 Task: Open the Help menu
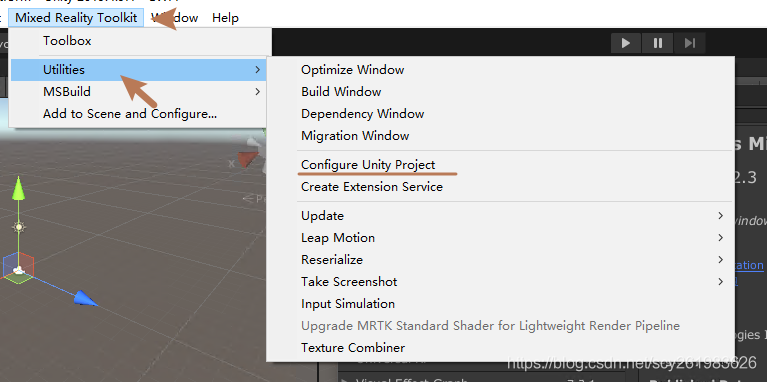point(226,18)
